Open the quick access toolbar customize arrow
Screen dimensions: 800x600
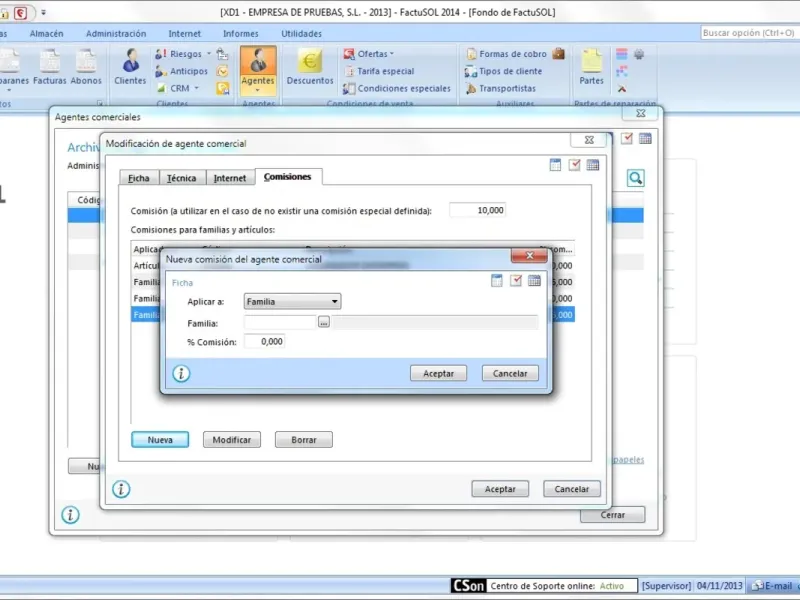coord(43,12)
